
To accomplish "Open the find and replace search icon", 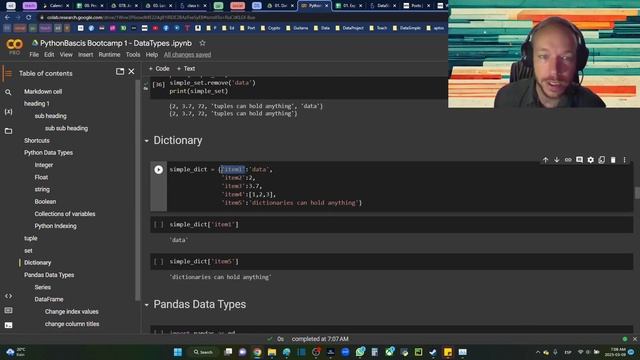I will pos(8,92).
